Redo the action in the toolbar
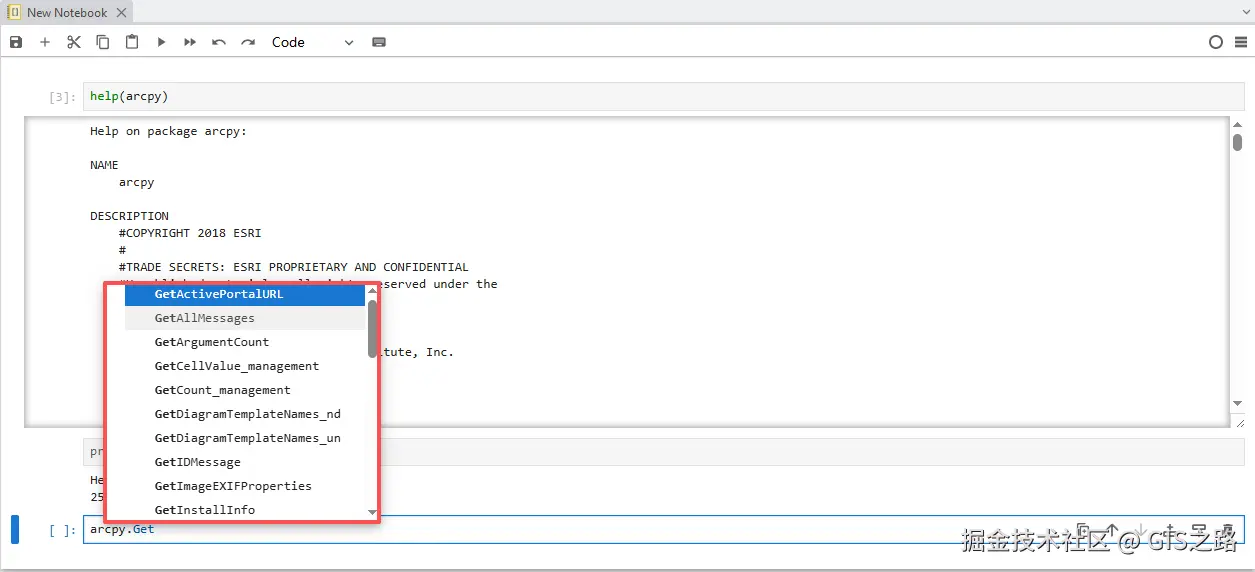This screenshot has height=572, width=1255. pos(248,42)
